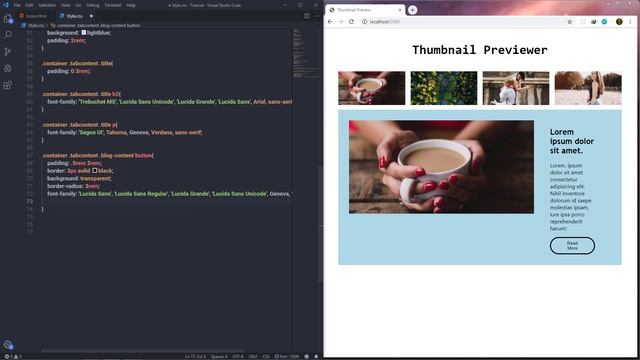Click the green Chrome extension icon

click(x=593, y=22)
